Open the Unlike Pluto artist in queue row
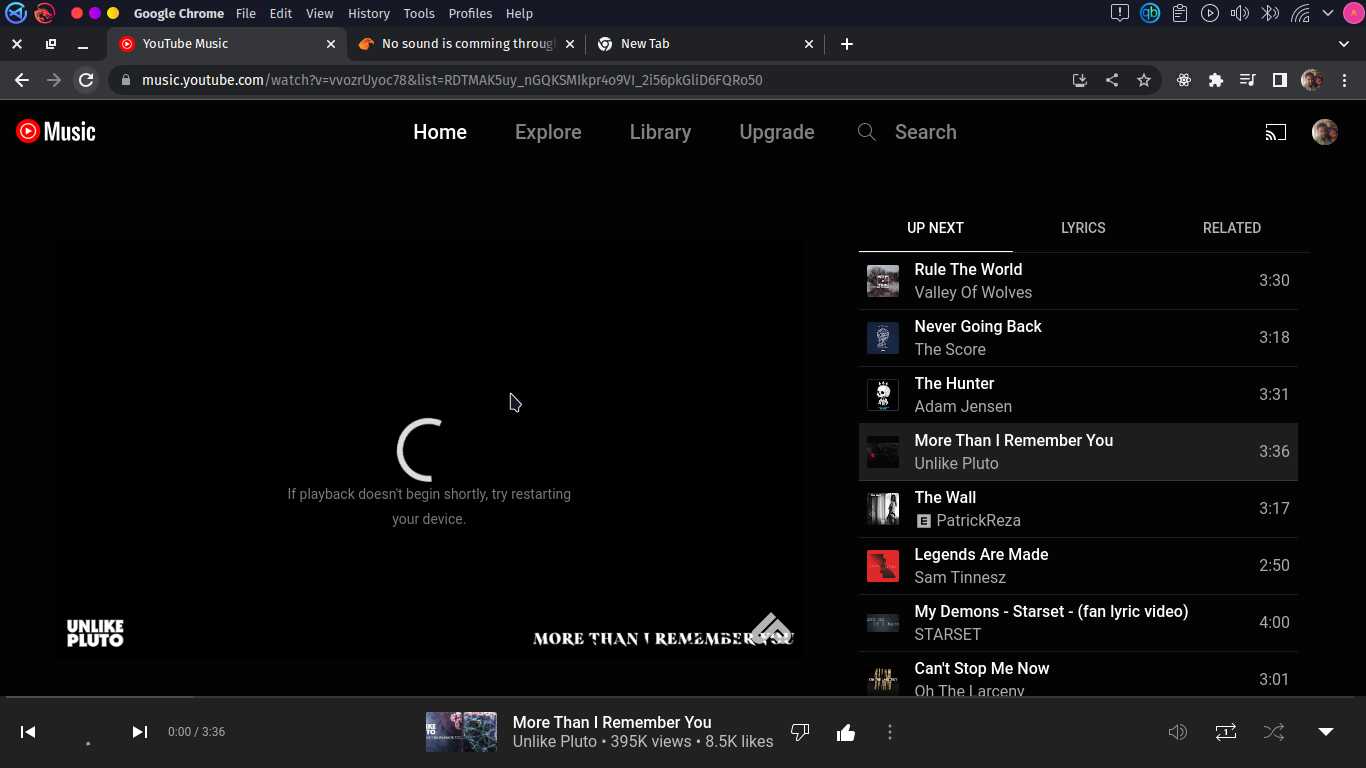The height and width of the screenshot is (768, 1366). [956, 463]
